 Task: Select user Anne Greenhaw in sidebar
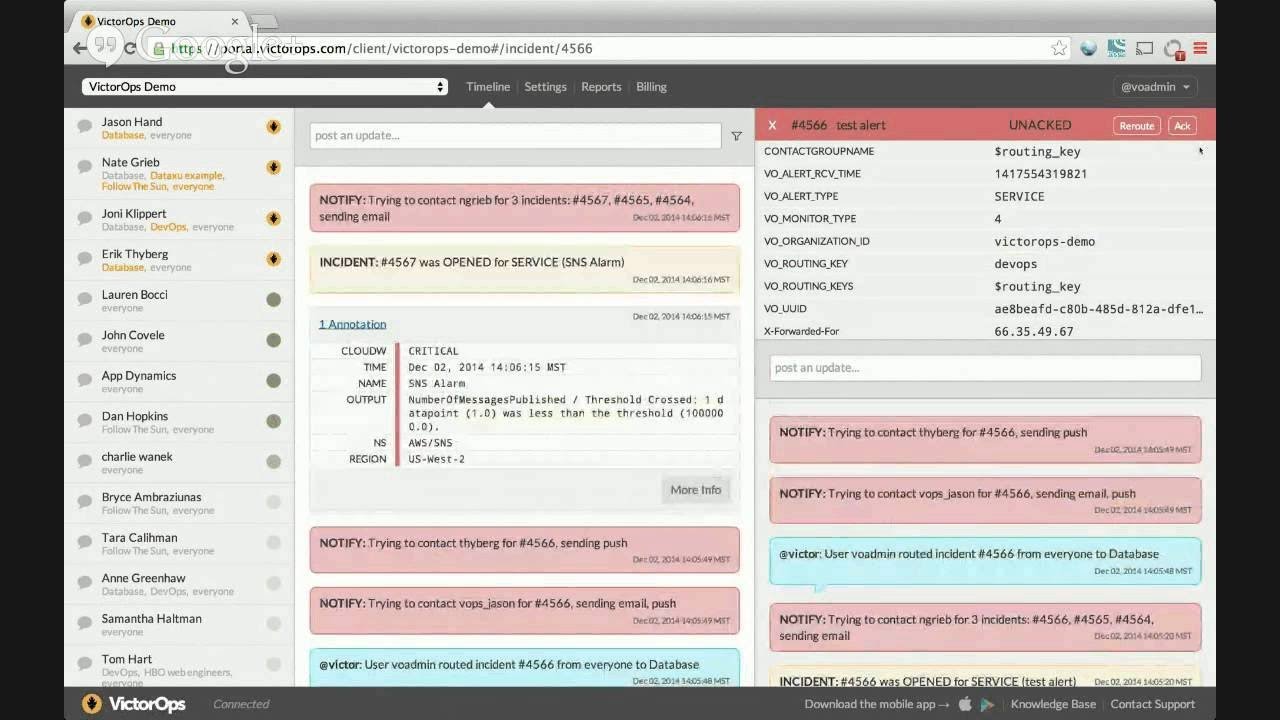[143, 578]
